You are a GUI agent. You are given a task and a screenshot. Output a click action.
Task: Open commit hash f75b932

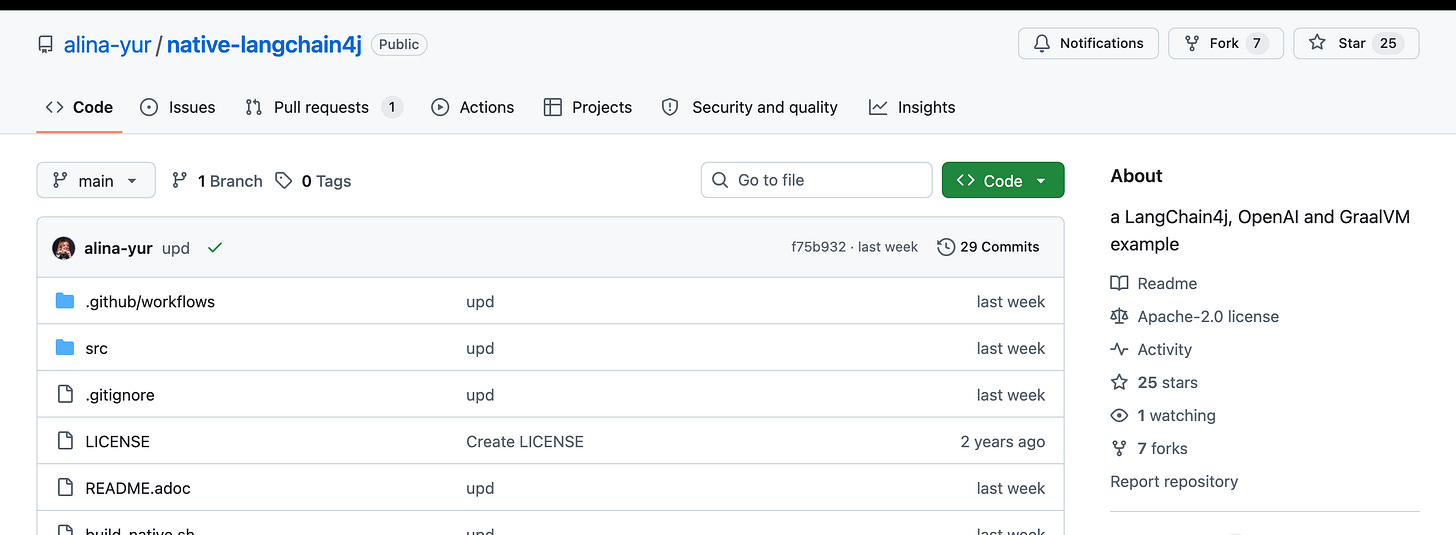[818, 247]
